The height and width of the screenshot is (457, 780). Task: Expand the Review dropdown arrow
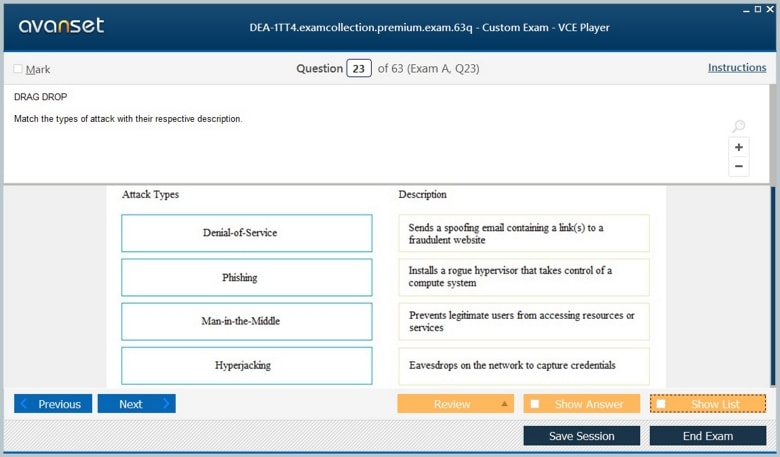coord(504,404)
